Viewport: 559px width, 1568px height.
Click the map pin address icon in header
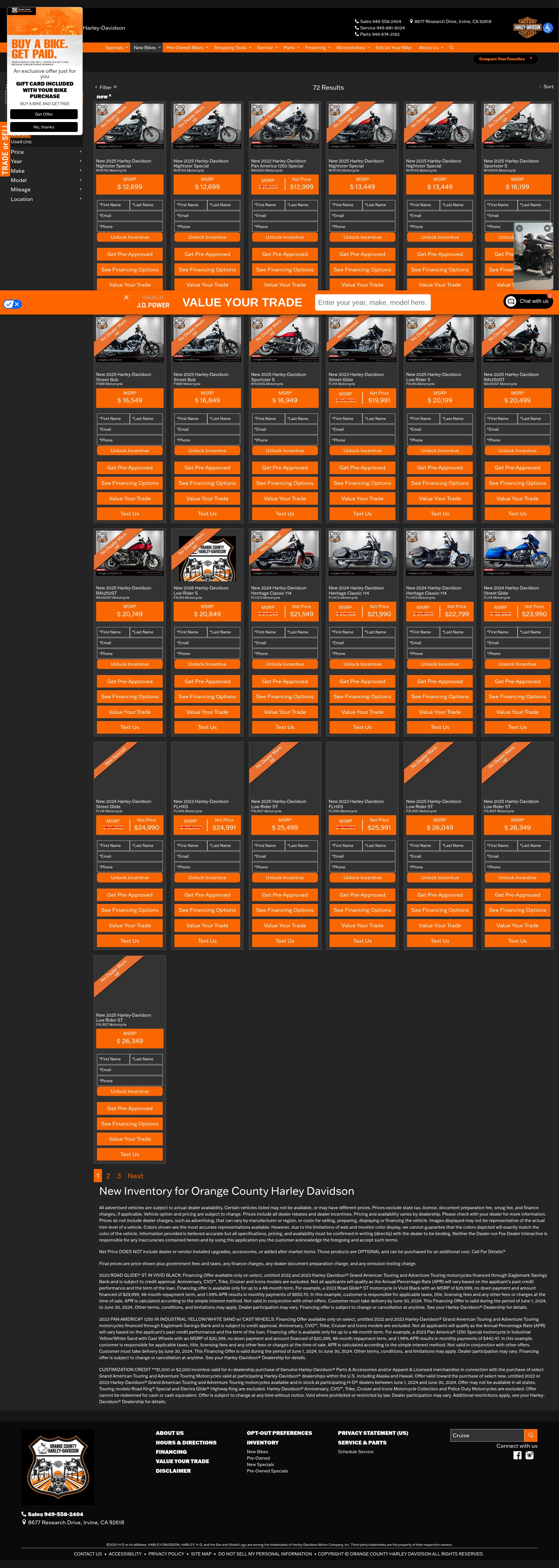pos(411,21)
